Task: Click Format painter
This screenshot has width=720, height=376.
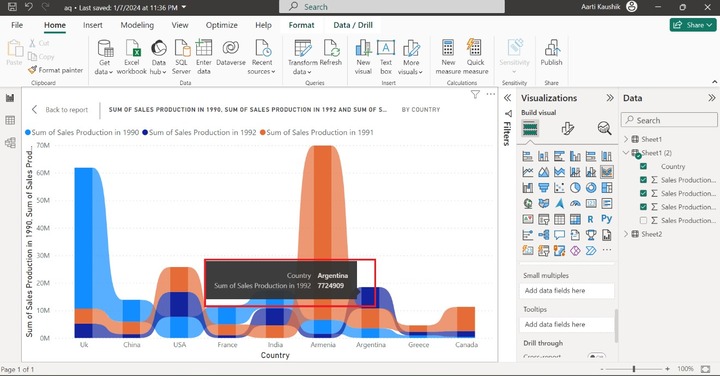Action: tap(56, 70)
